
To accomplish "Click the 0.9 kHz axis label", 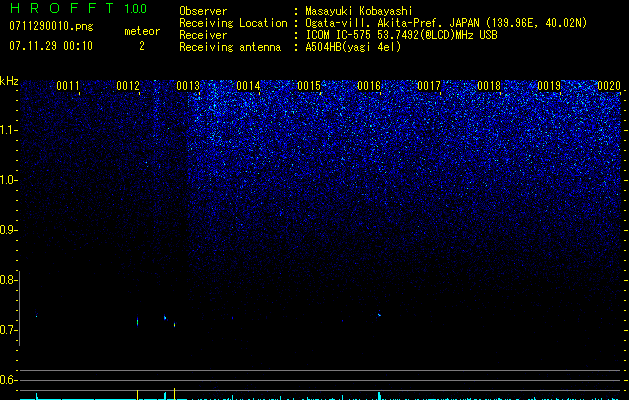I will pyautogui.click(x=8, y=230).
